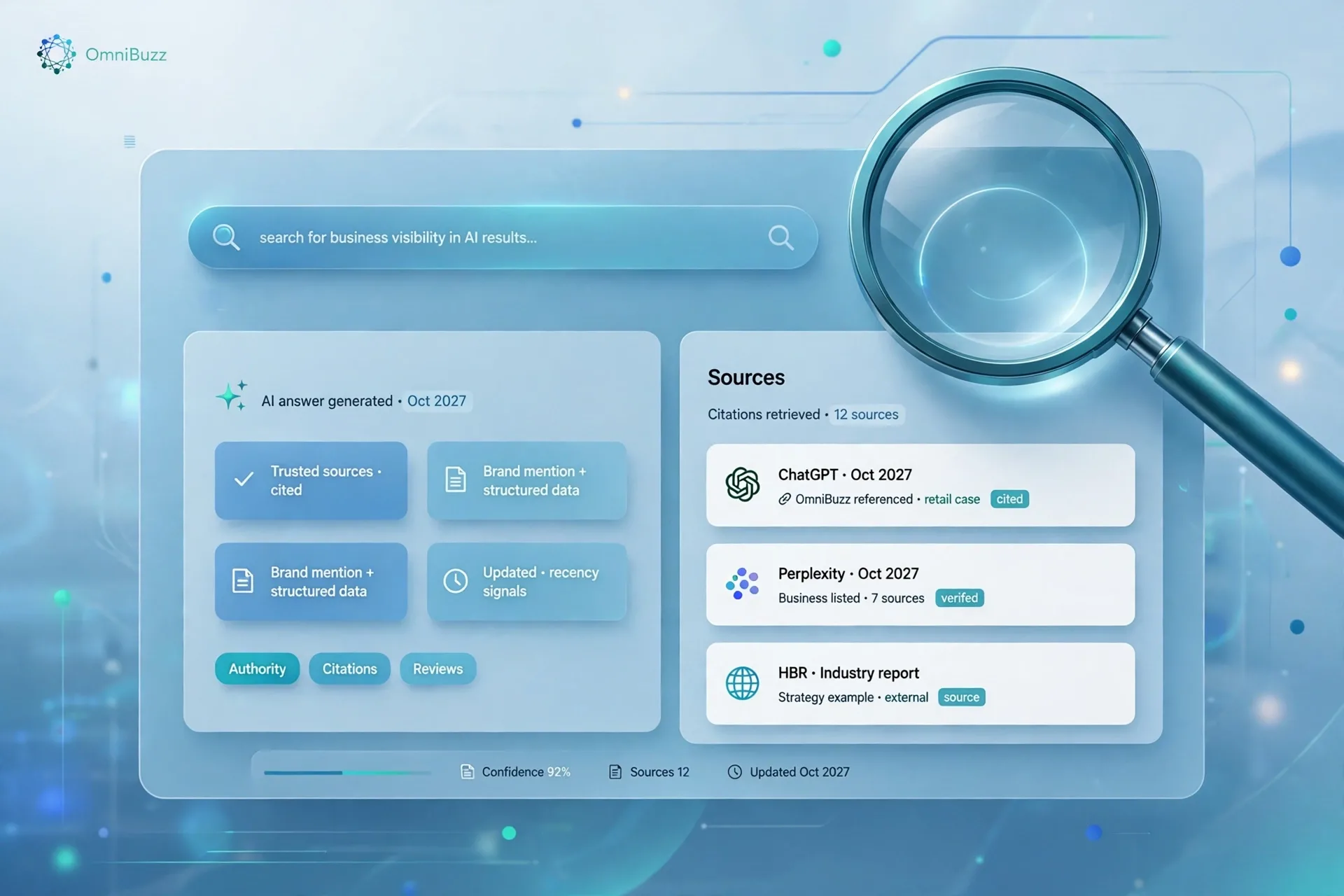Switch to the Citations tab
1344x896 pixels.
(349, 668)
